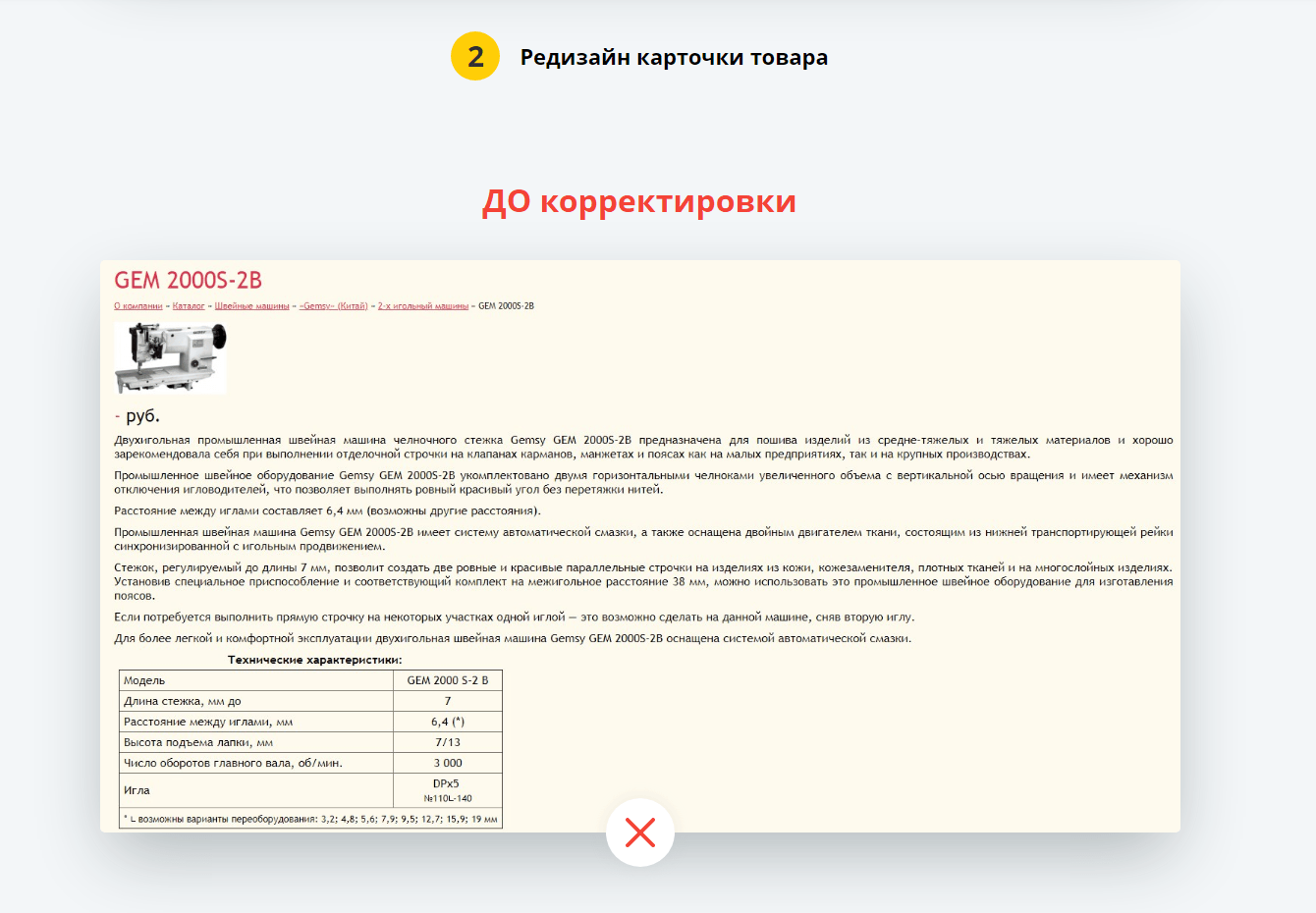The image size is (1316, 913).
Task: Click the «ДО корректировки» red heading
Action: click(x=639, y=201)
